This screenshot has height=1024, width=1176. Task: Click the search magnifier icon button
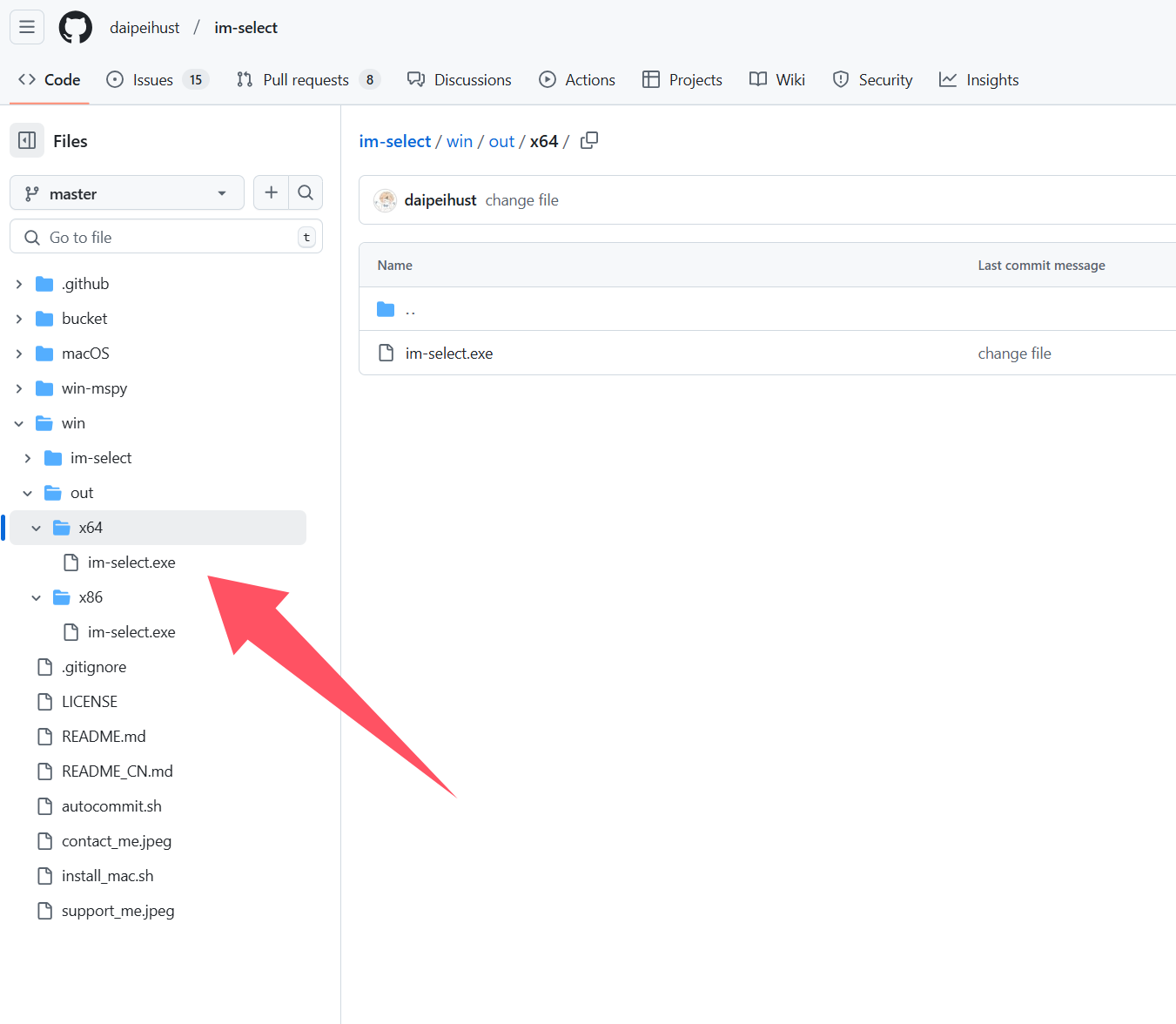pyautogui.click(x=306, y=192)
